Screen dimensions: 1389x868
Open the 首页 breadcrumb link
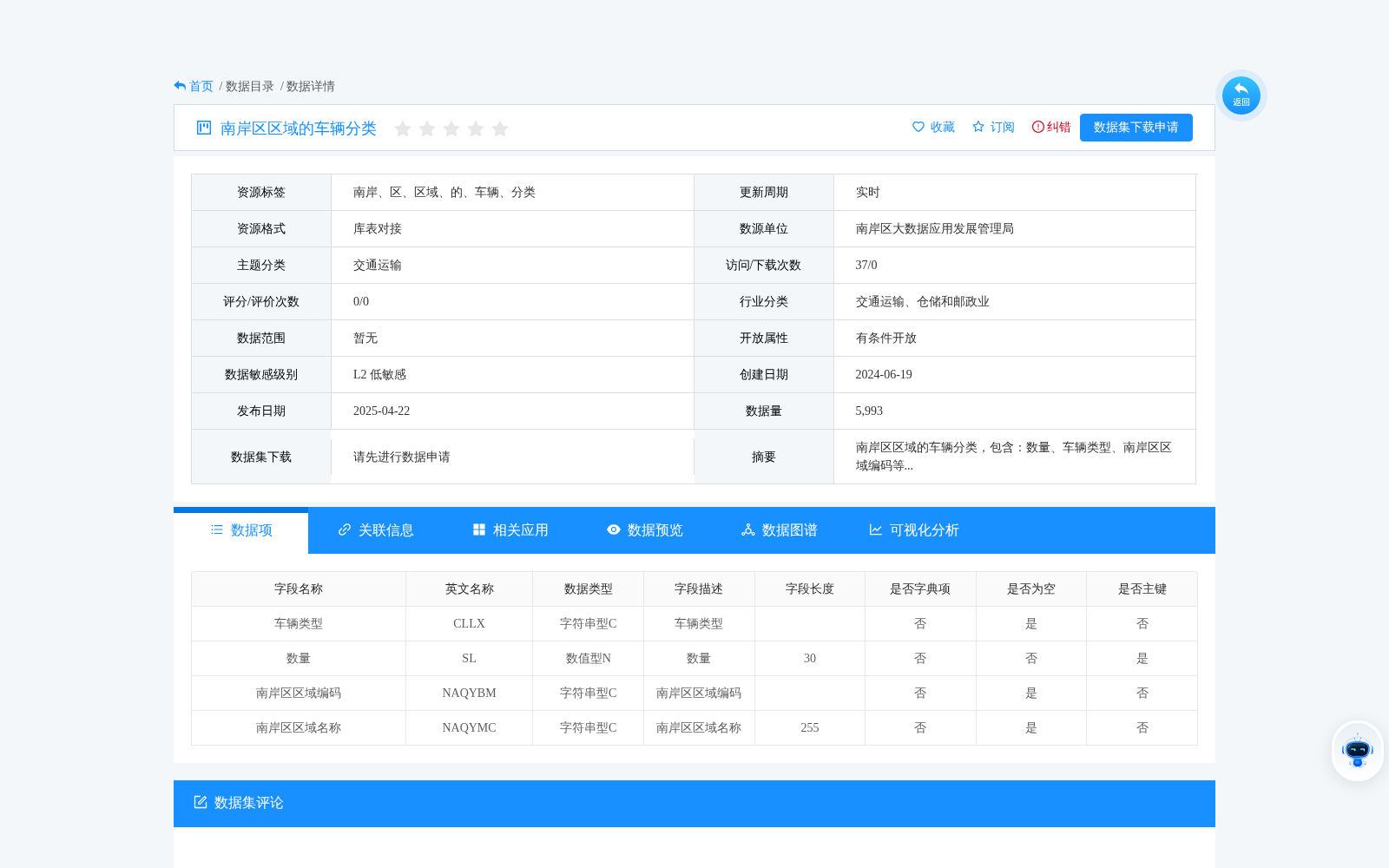201,86
